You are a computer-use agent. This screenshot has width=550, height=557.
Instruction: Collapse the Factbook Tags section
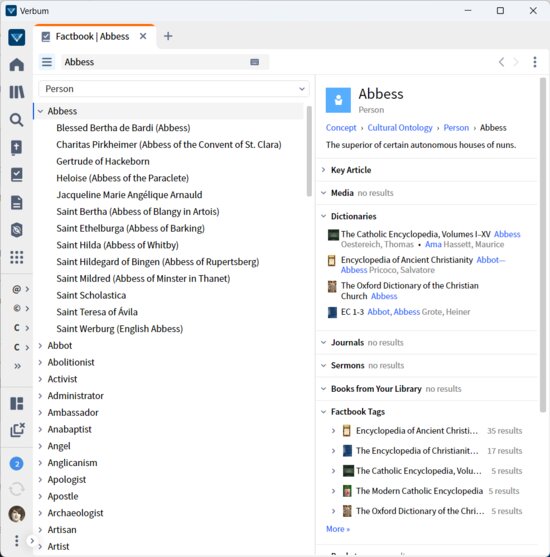point(324,412)
